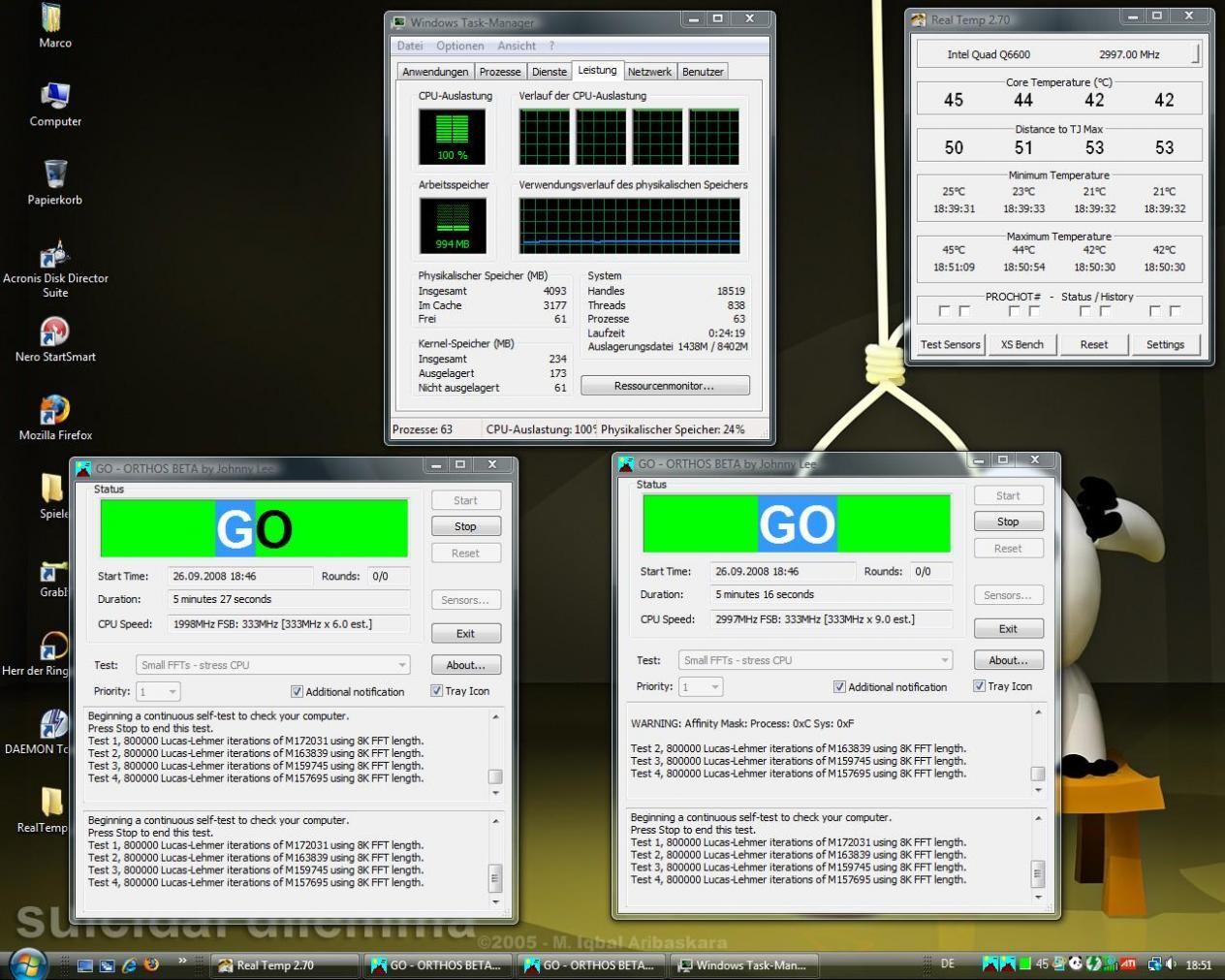Click the CPU-Auslastung 100 % meter
The image size is (1225, 980).
tap(452, 137)
